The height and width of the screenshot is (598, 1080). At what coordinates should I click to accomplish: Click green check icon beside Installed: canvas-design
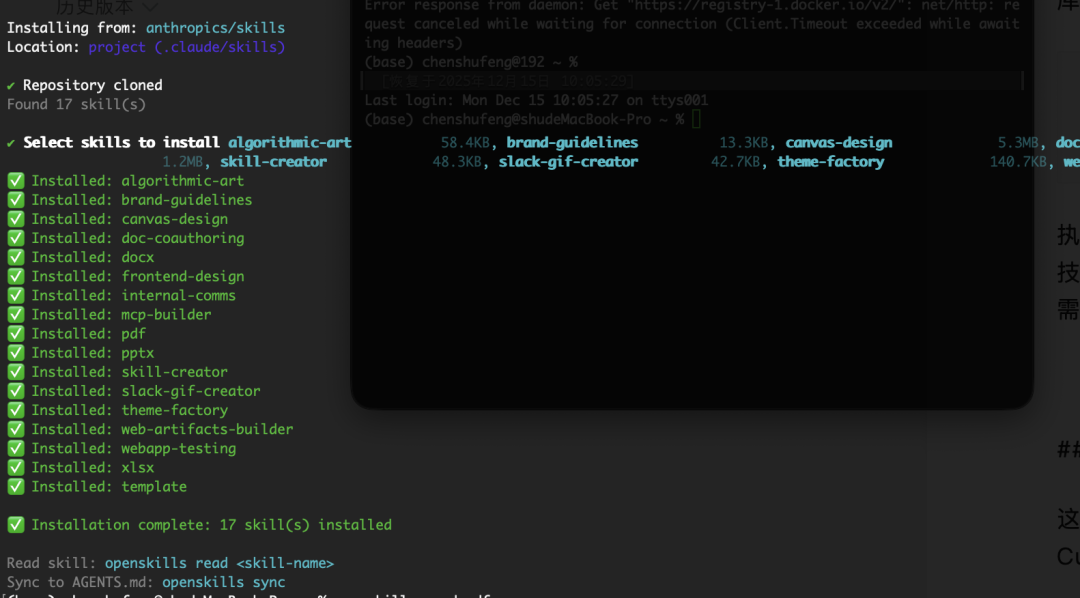click(15, 219)
